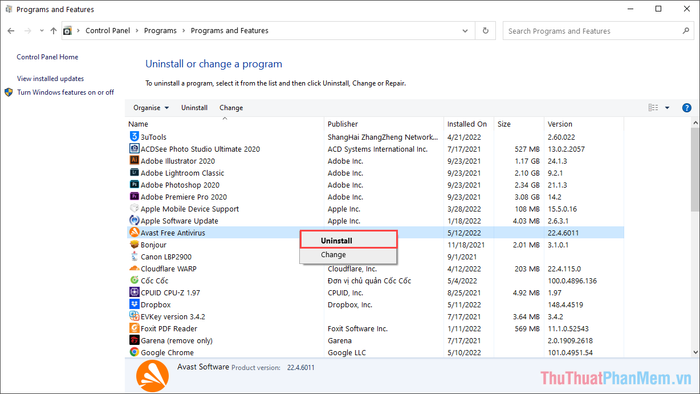Click the Cloudflare WARP icon

point(134,268)
